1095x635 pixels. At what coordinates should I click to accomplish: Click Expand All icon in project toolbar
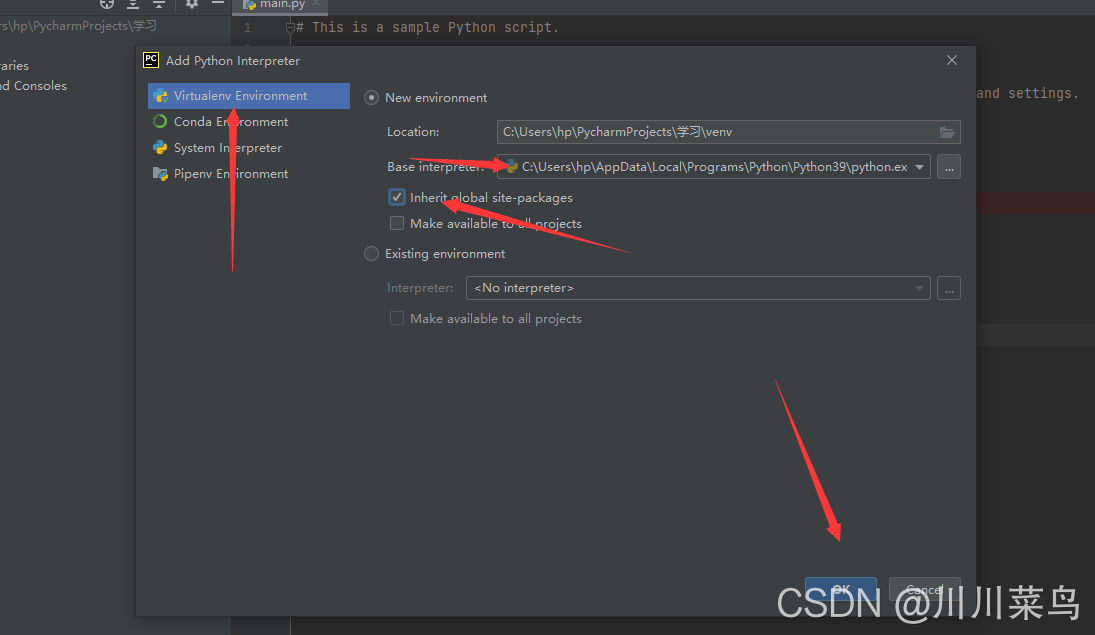pyautogui.click(x=133, y=4)
